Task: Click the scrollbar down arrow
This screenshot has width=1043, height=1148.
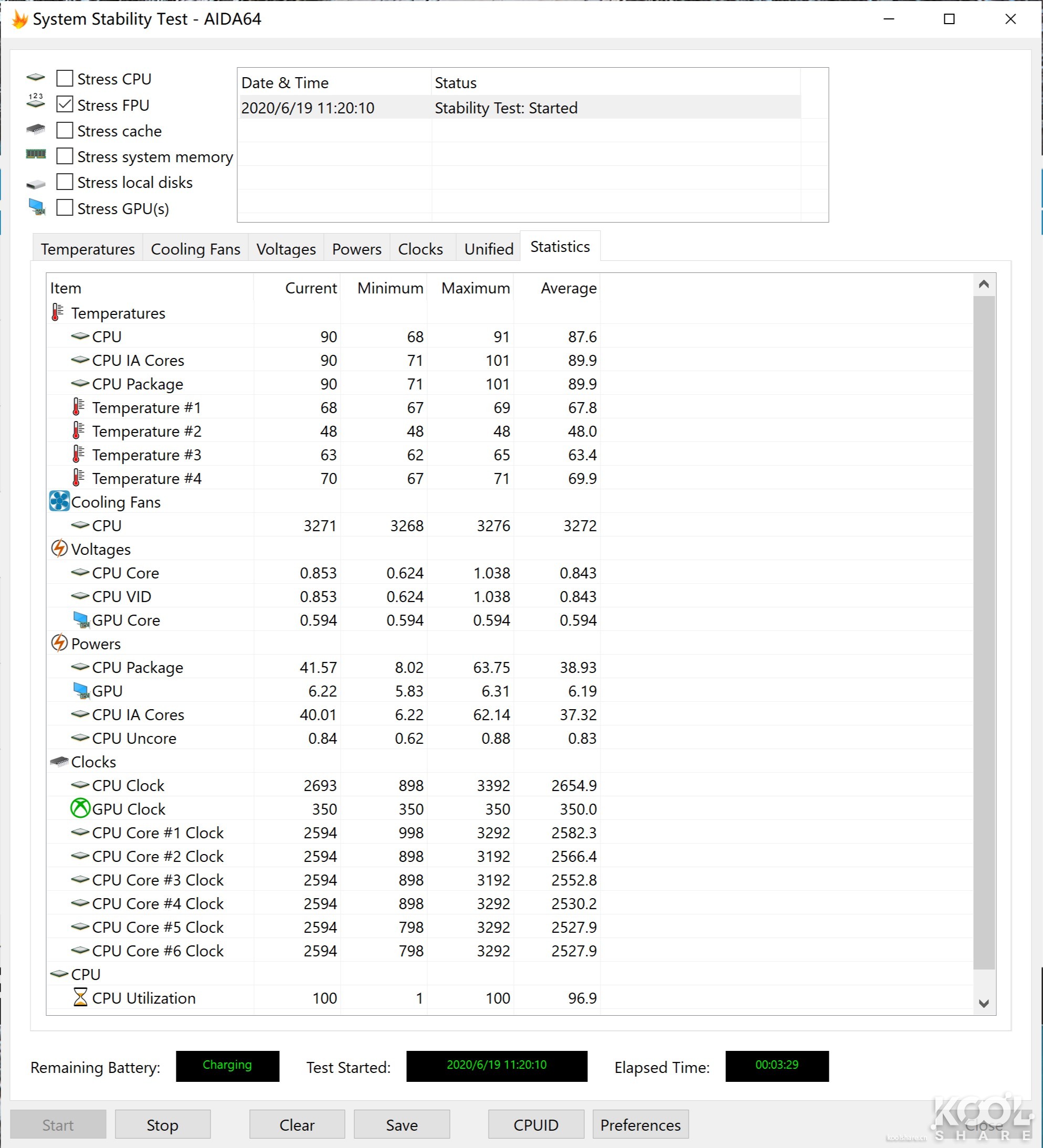Action: point(984,1004)
